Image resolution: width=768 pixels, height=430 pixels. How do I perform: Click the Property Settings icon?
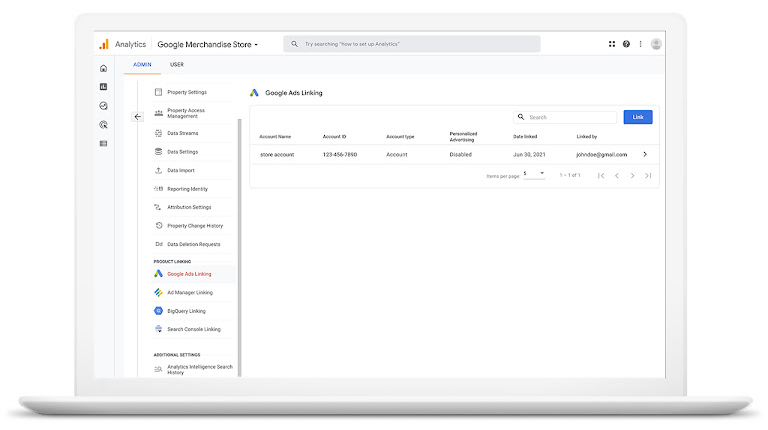158,92
